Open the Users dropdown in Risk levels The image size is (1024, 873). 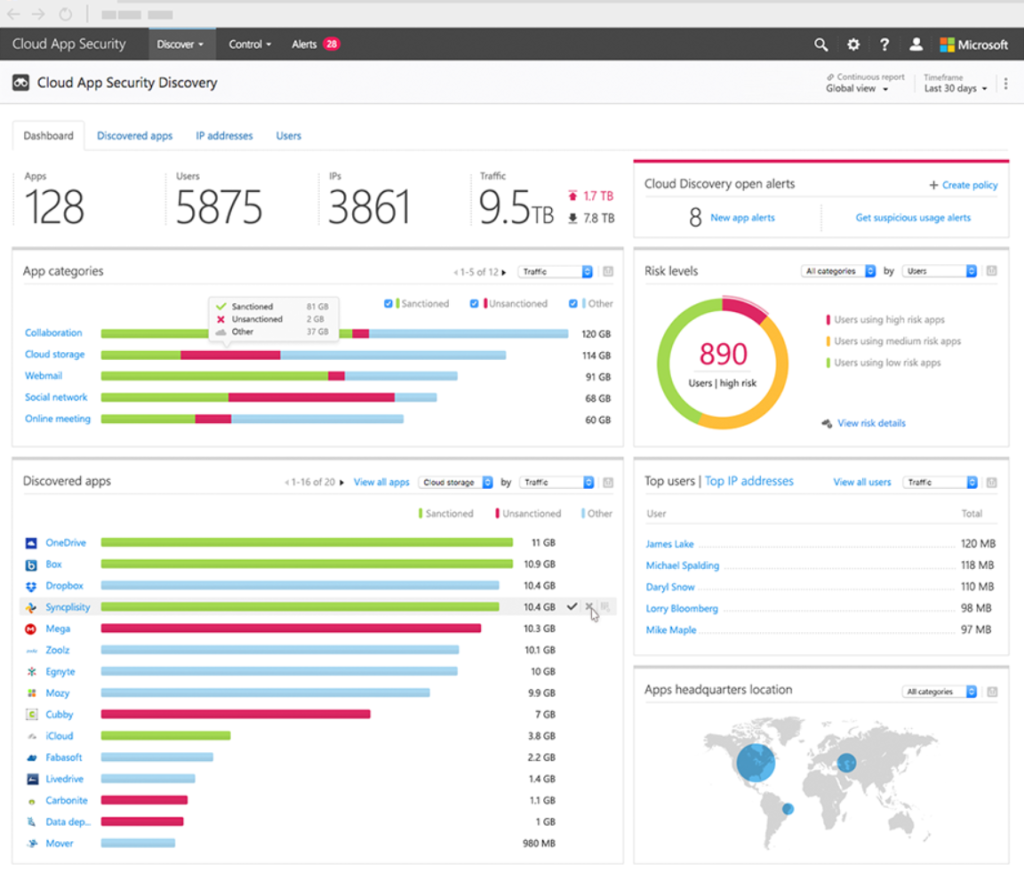(x=940, y=271)
